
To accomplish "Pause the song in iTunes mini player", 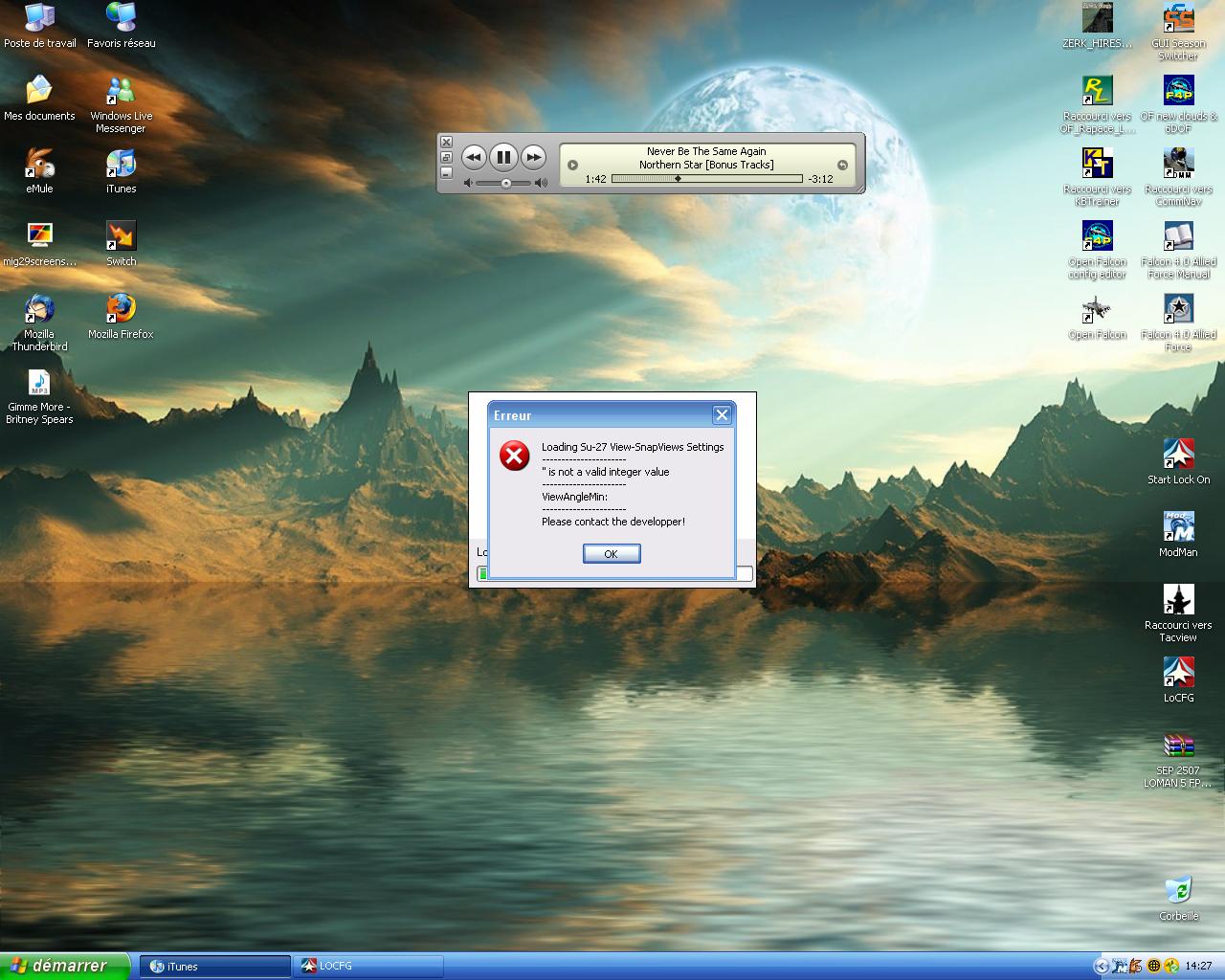I will [x=503, y=157].
